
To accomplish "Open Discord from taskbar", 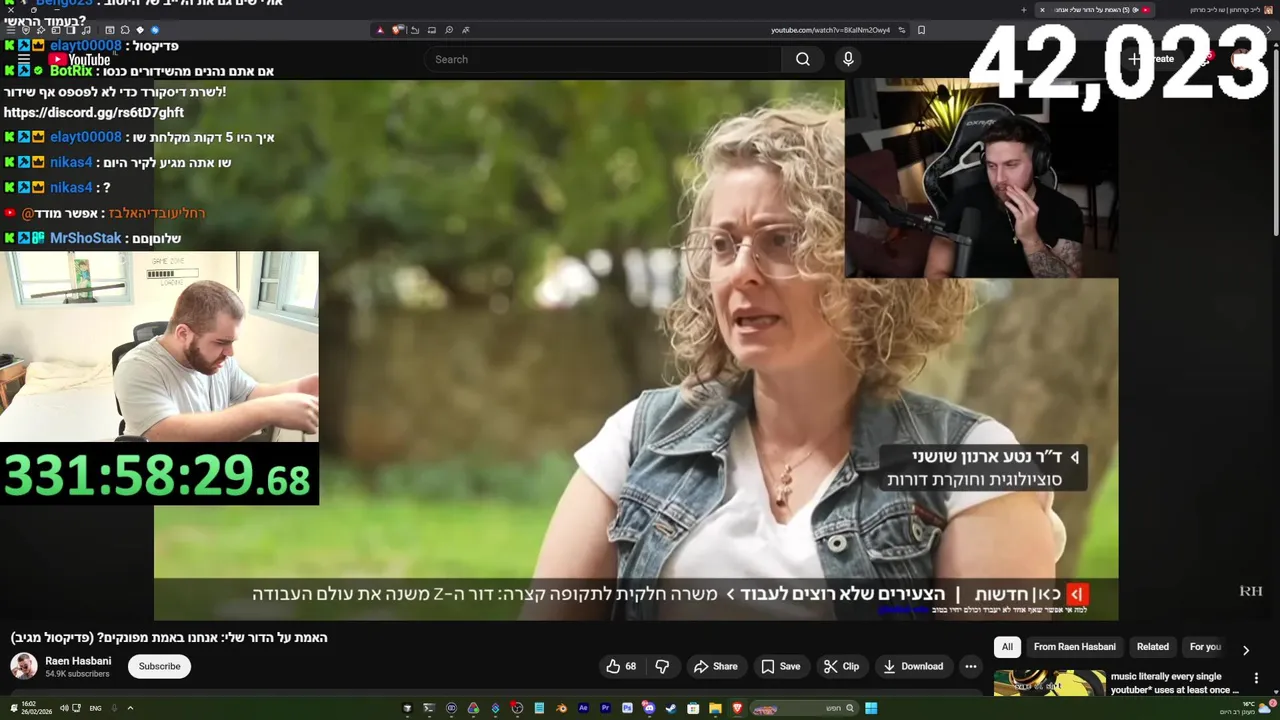I will 649,708.
